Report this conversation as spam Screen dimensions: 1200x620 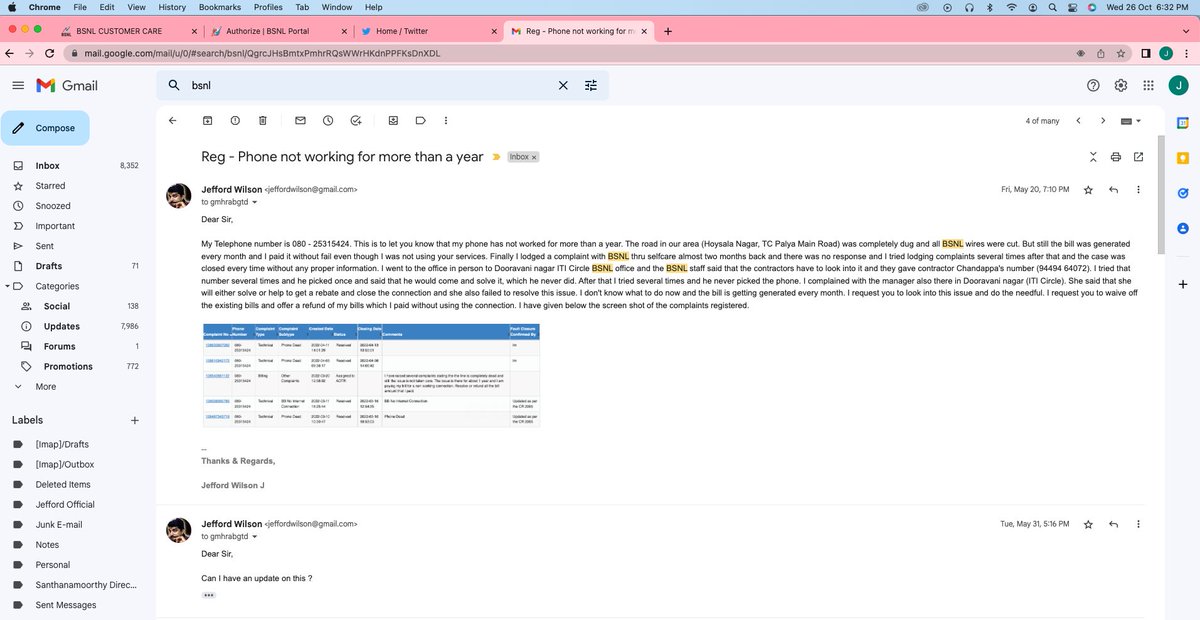click(235, 120)
